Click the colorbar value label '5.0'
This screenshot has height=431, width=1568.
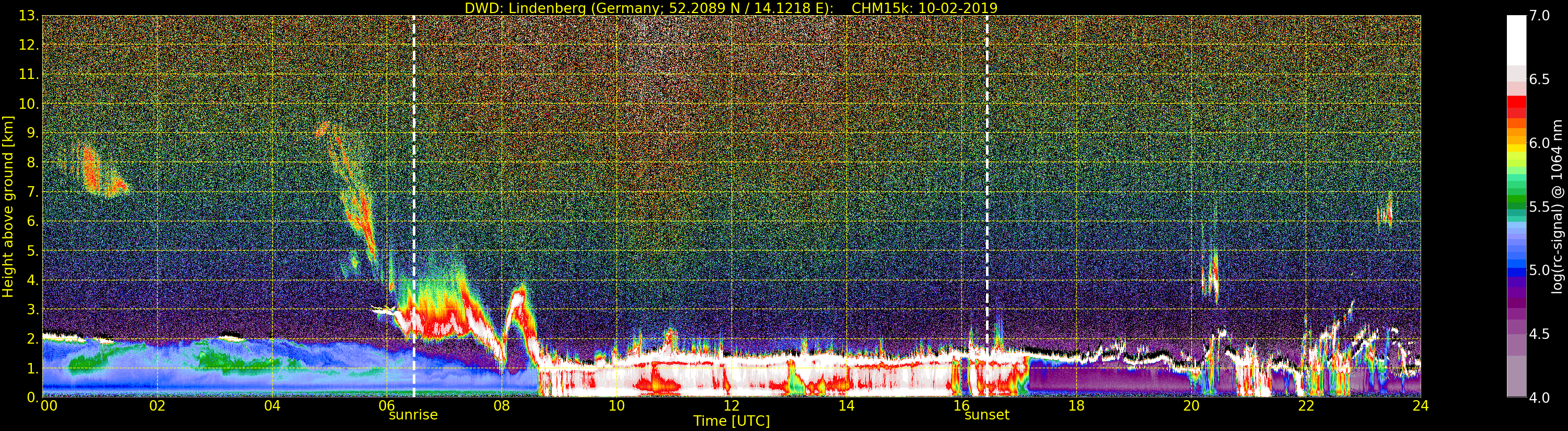click(x=1539, y=270)
